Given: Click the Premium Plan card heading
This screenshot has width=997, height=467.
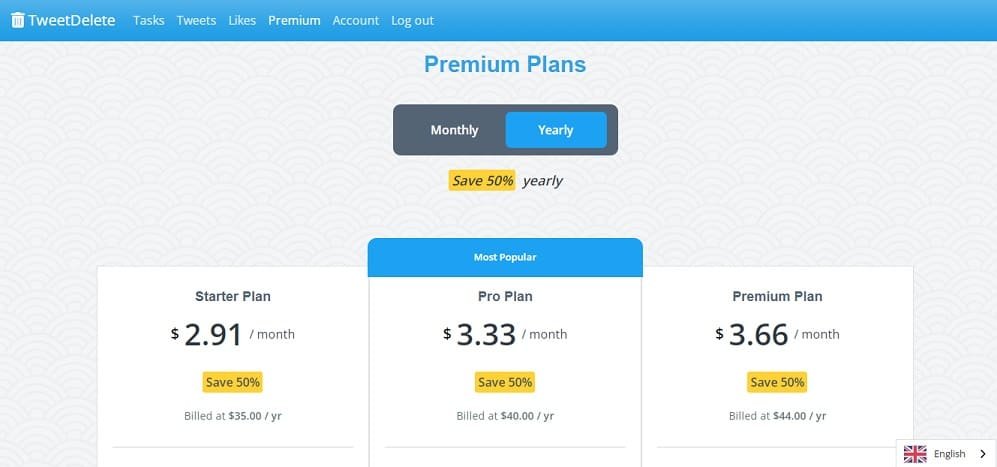Looking at the screenshot, I should point(777,296).
